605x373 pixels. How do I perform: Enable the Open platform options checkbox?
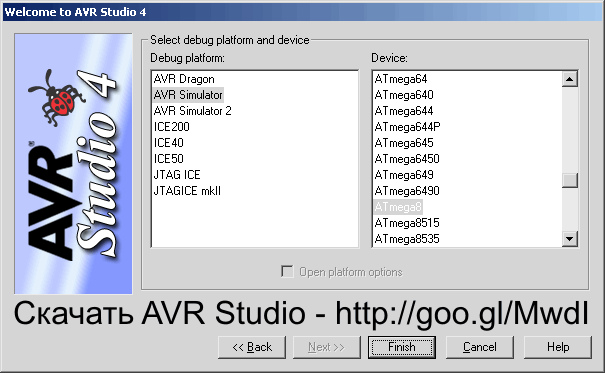[x=287, y=272]
